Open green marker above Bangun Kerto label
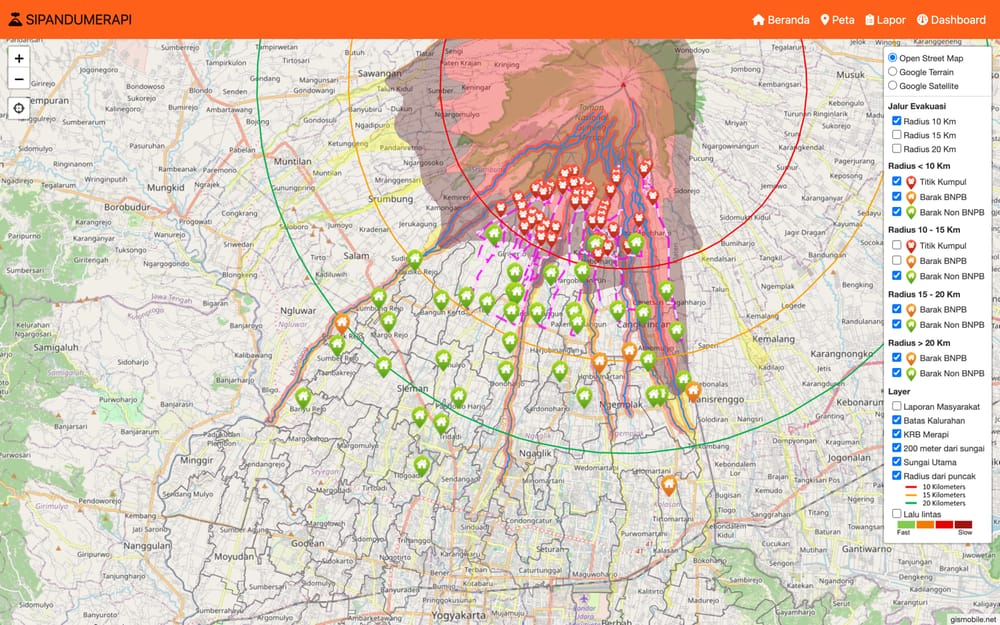This screenshot has width=1000, height=625. (x=441, y=300)
